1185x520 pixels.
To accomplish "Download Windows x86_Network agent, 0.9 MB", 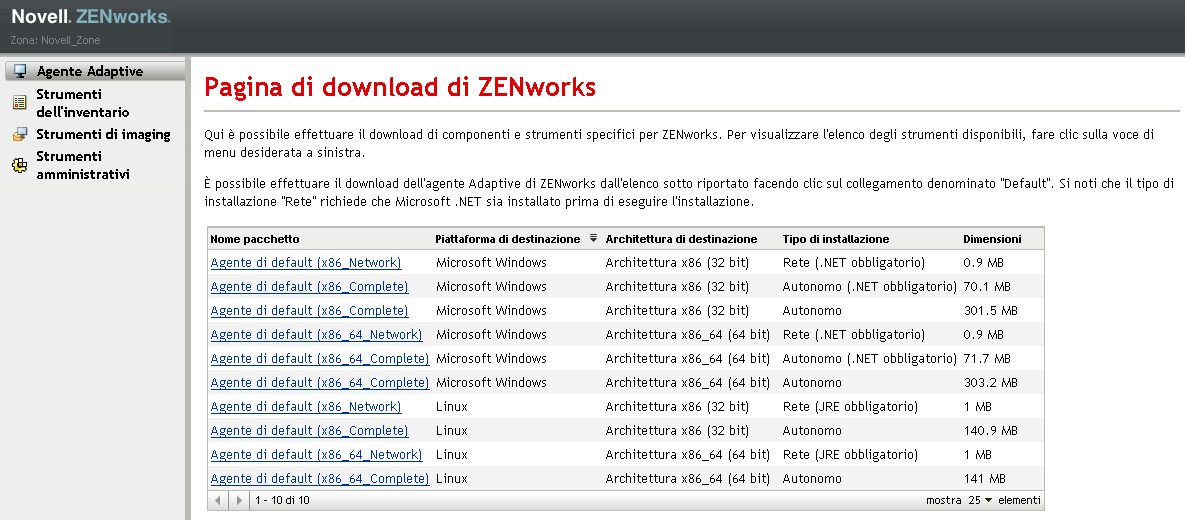I will tap(306, 263).
